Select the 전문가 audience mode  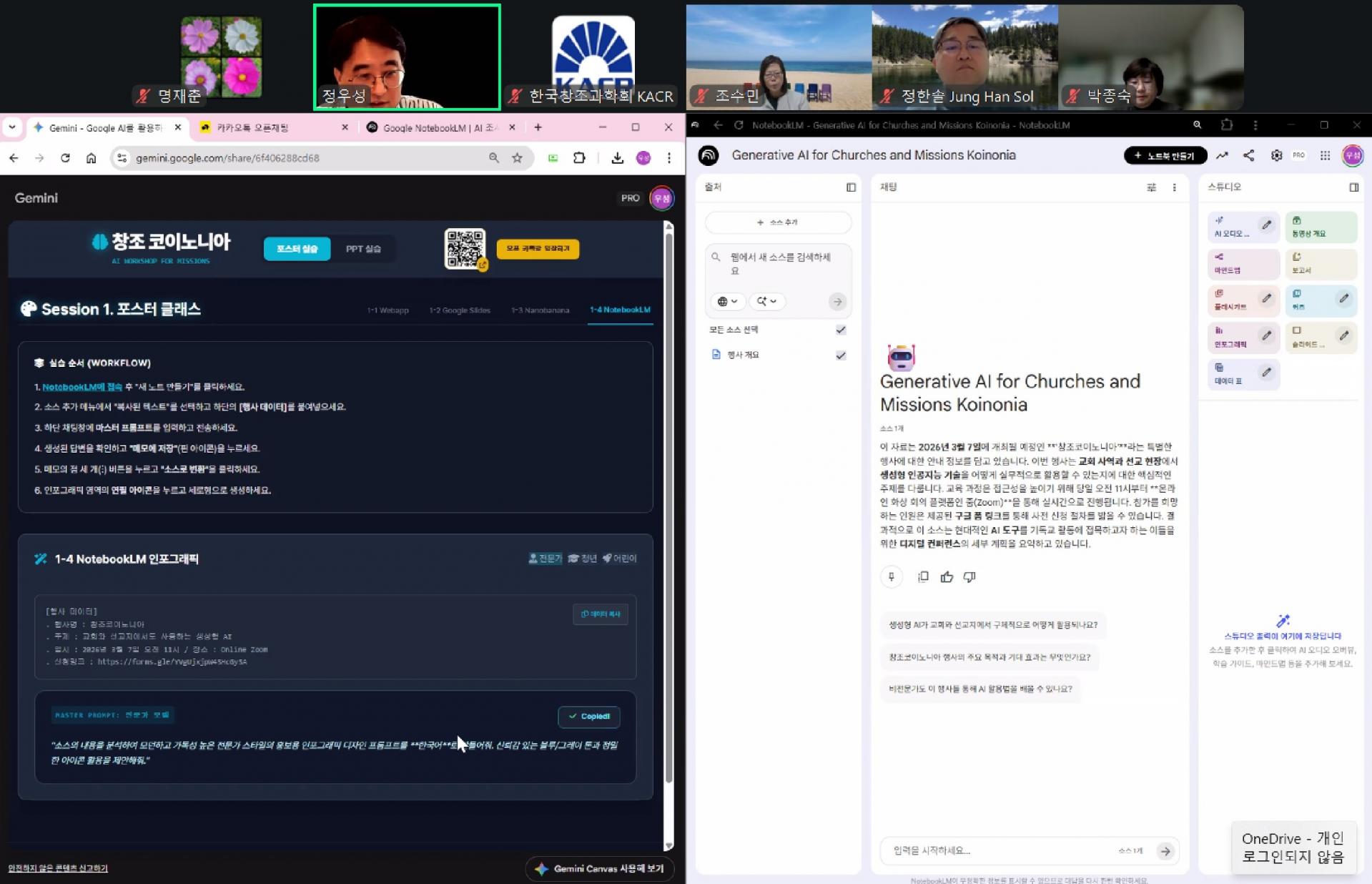click(545, 559)
